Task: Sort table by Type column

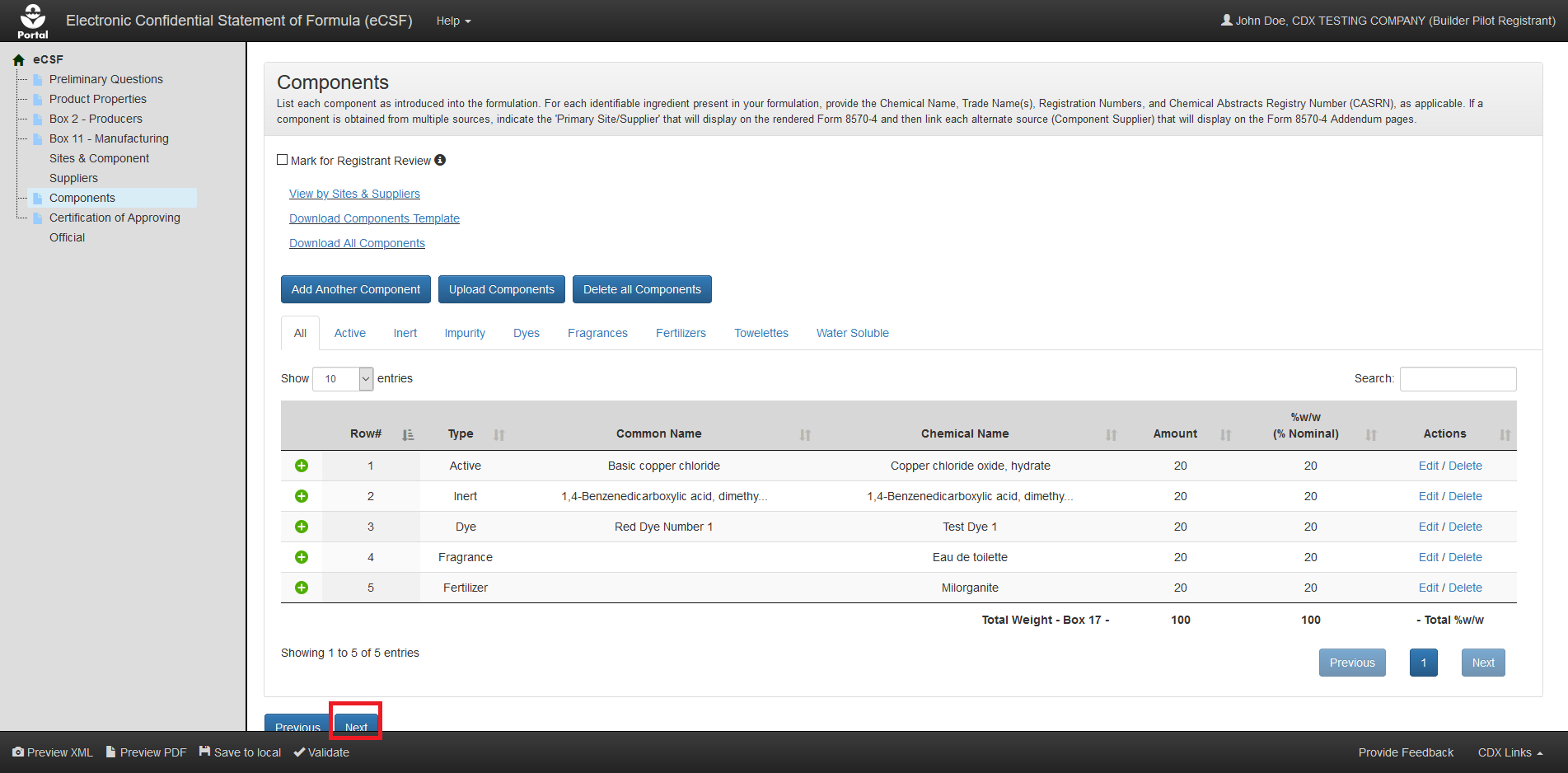Action: [x=499, y=434]
